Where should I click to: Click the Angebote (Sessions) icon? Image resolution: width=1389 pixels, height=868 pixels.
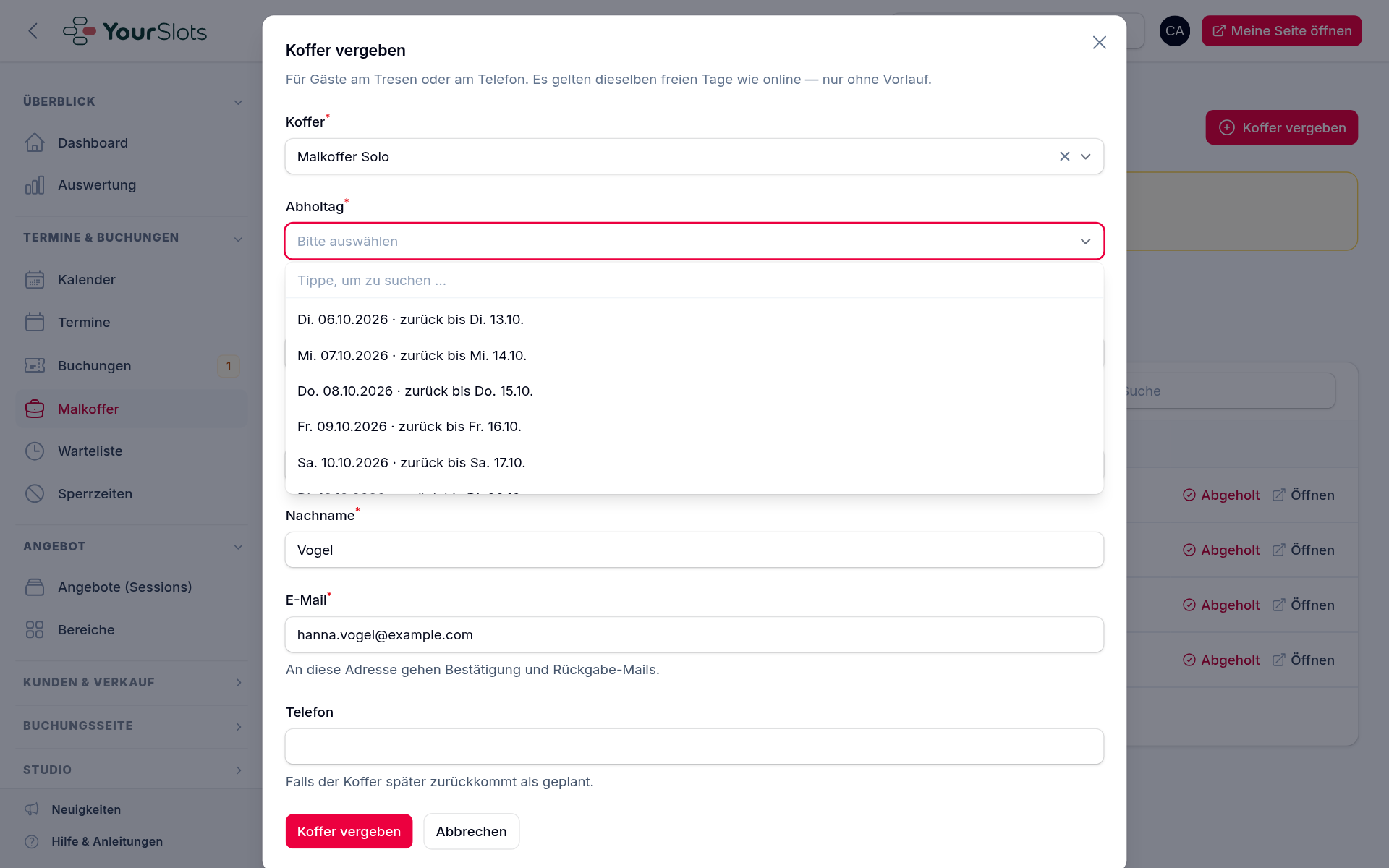pos(35,587)
